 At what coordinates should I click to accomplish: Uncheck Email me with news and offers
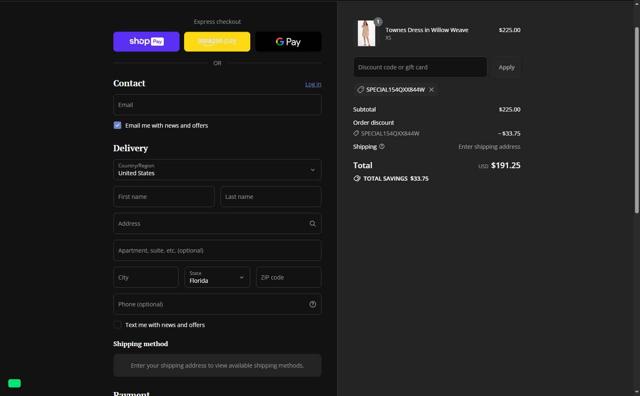[118, 125]
